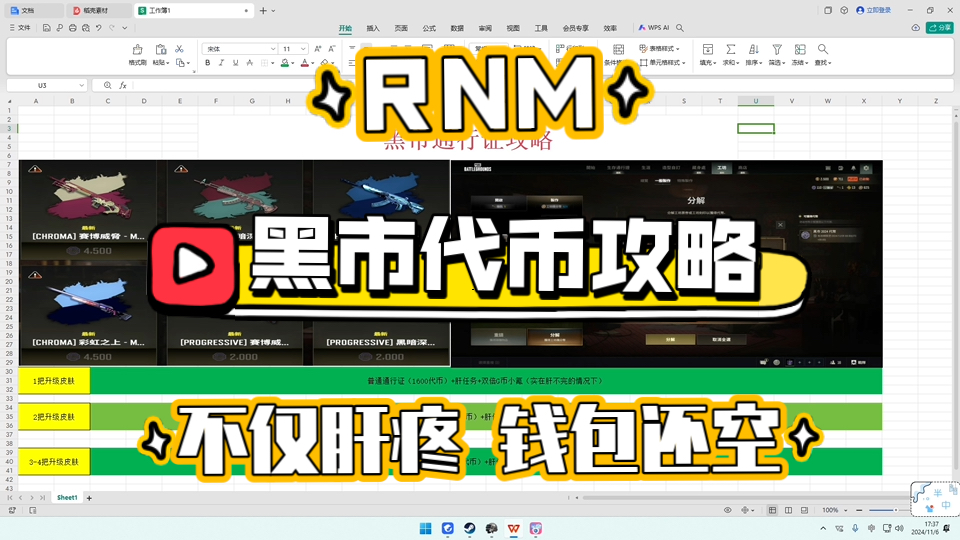Open the Insert (插入) ribbon tab
Screen dimensions: 960x540
pyautogui.click(x=373, y=28)
